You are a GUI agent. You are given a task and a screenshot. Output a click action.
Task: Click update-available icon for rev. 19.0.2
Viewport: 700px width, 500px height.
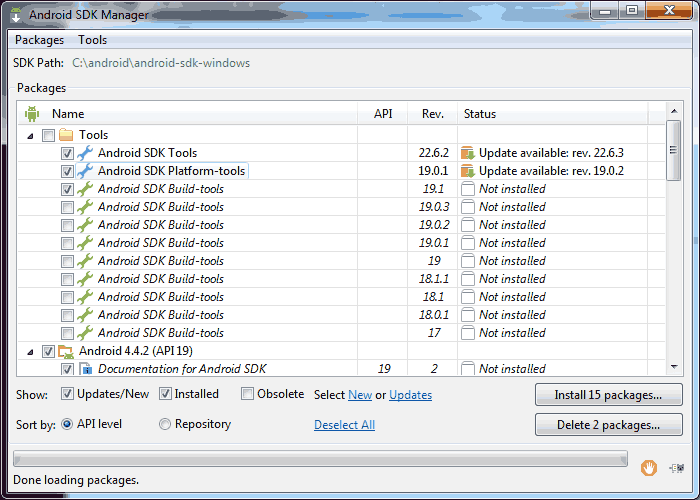pos(467,171)
